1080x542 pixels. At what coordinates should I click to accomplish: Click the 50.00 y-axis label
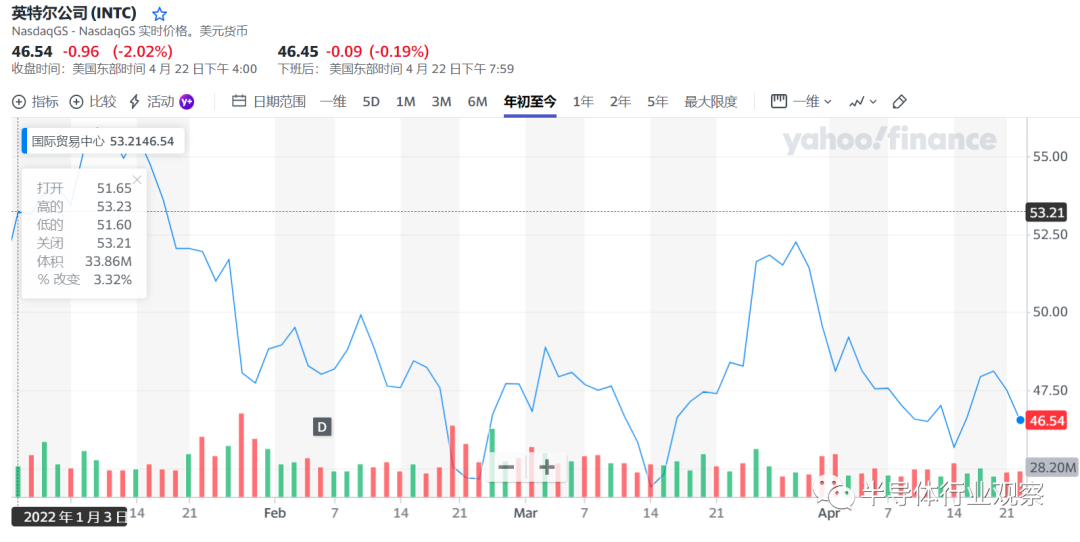pyautogui.click(x=1049, y=311)
